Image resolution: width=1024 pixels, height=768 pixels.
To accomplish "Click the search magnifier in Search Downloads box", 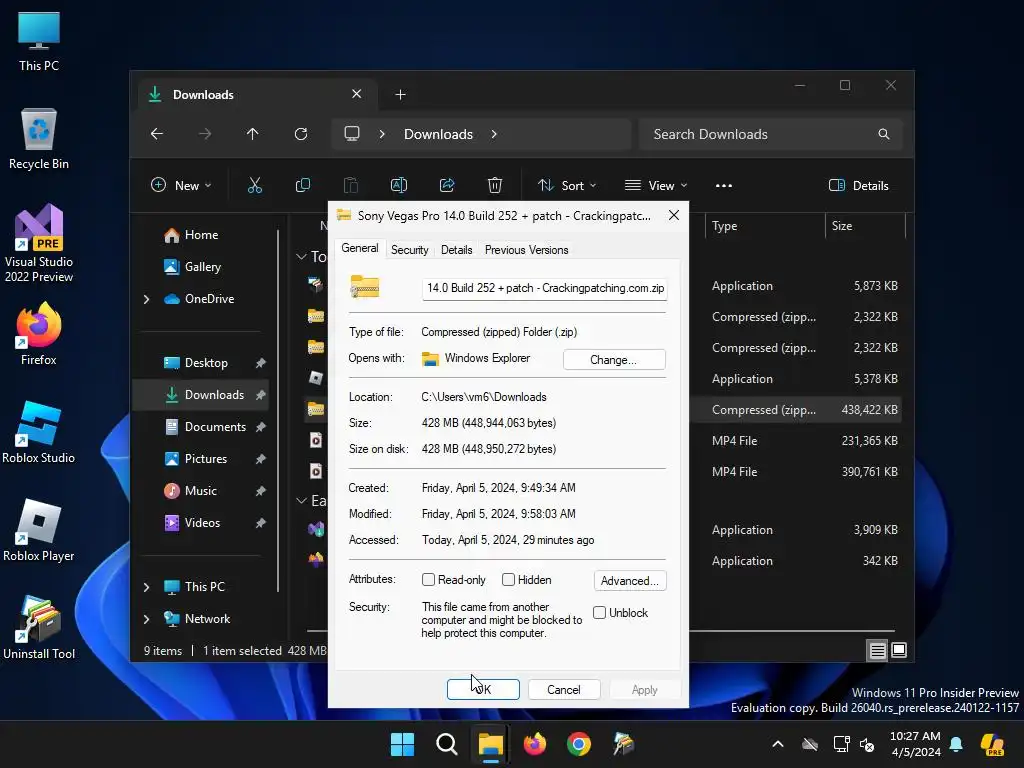I will [x=884, y=134].
